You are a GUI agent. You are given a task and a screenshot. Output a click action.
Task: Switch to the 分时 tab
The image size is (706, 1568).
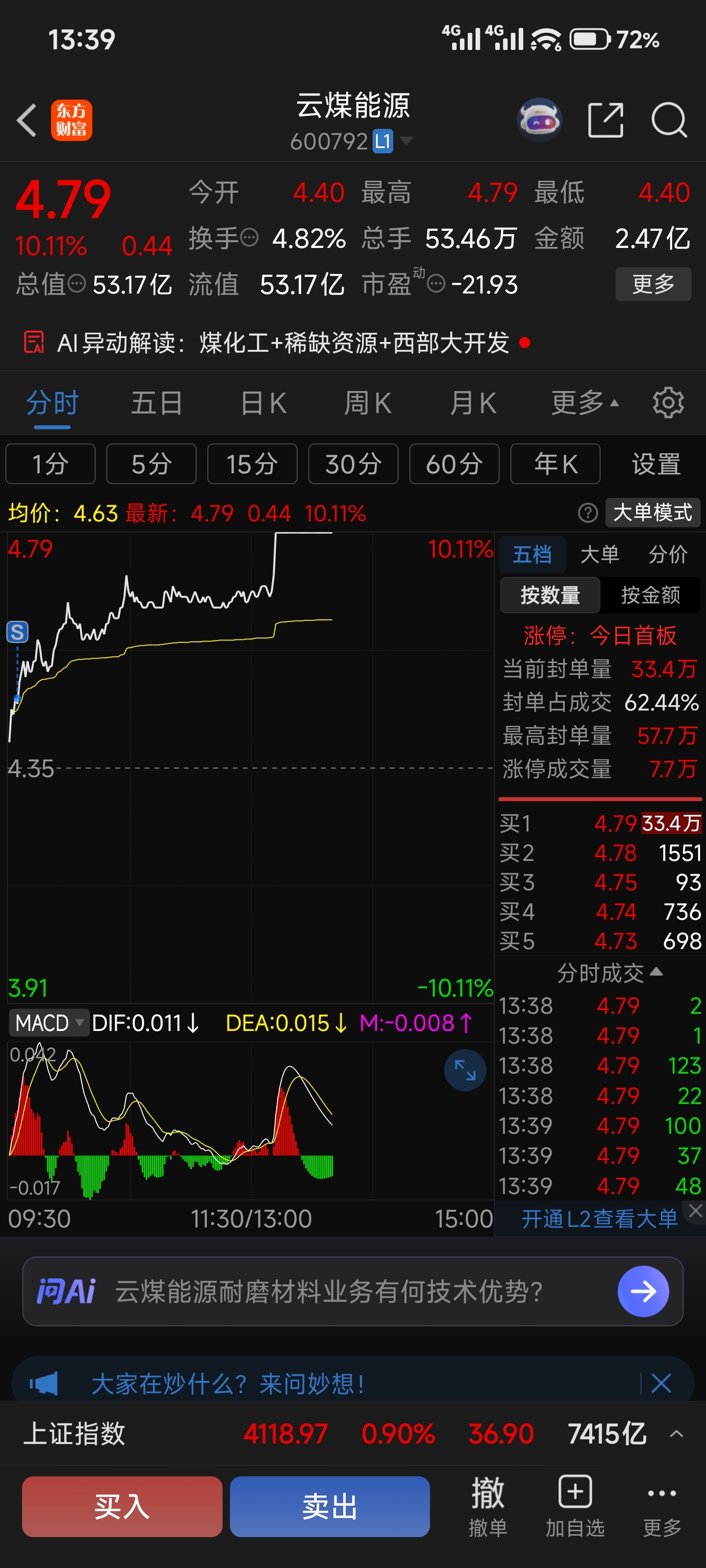tap(52, 403)
